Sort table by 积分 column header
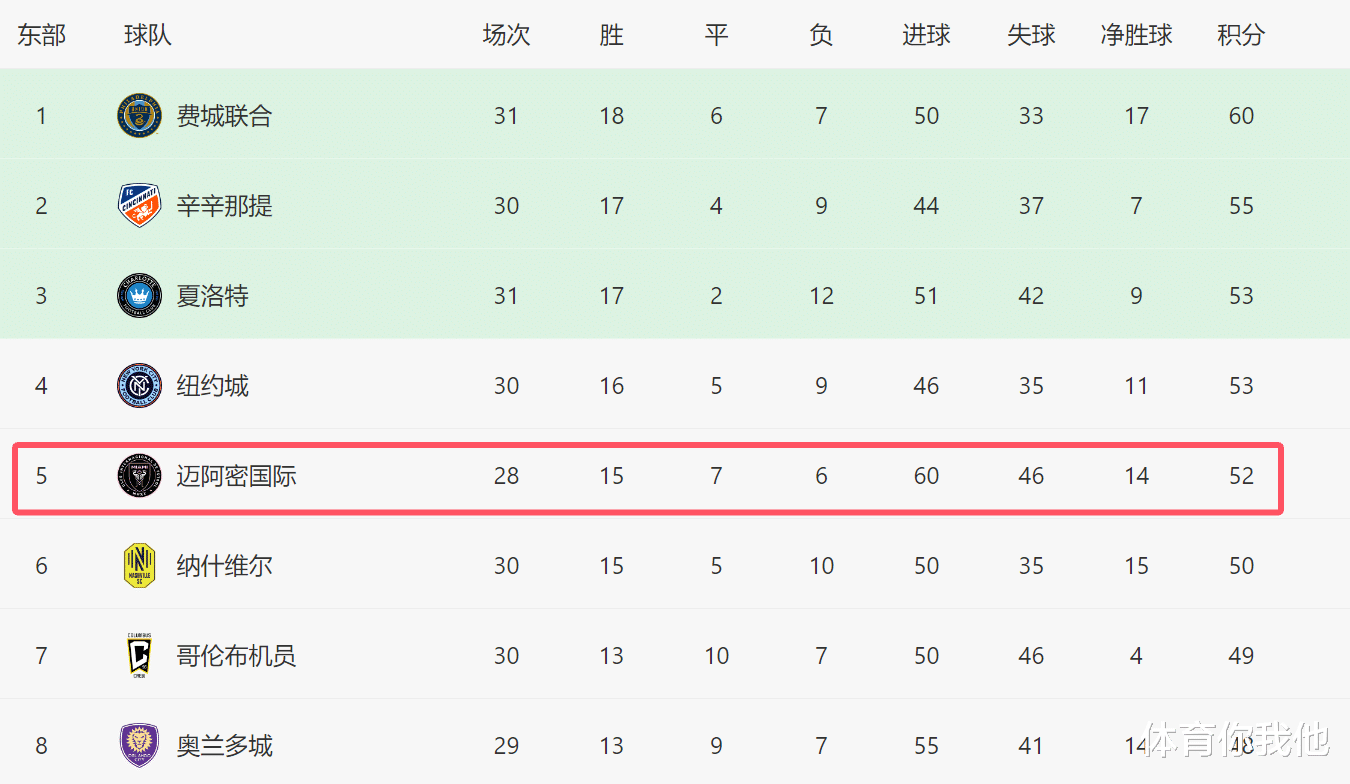Viewport: 1350px width, 784px height. [x=1241, y=35]
